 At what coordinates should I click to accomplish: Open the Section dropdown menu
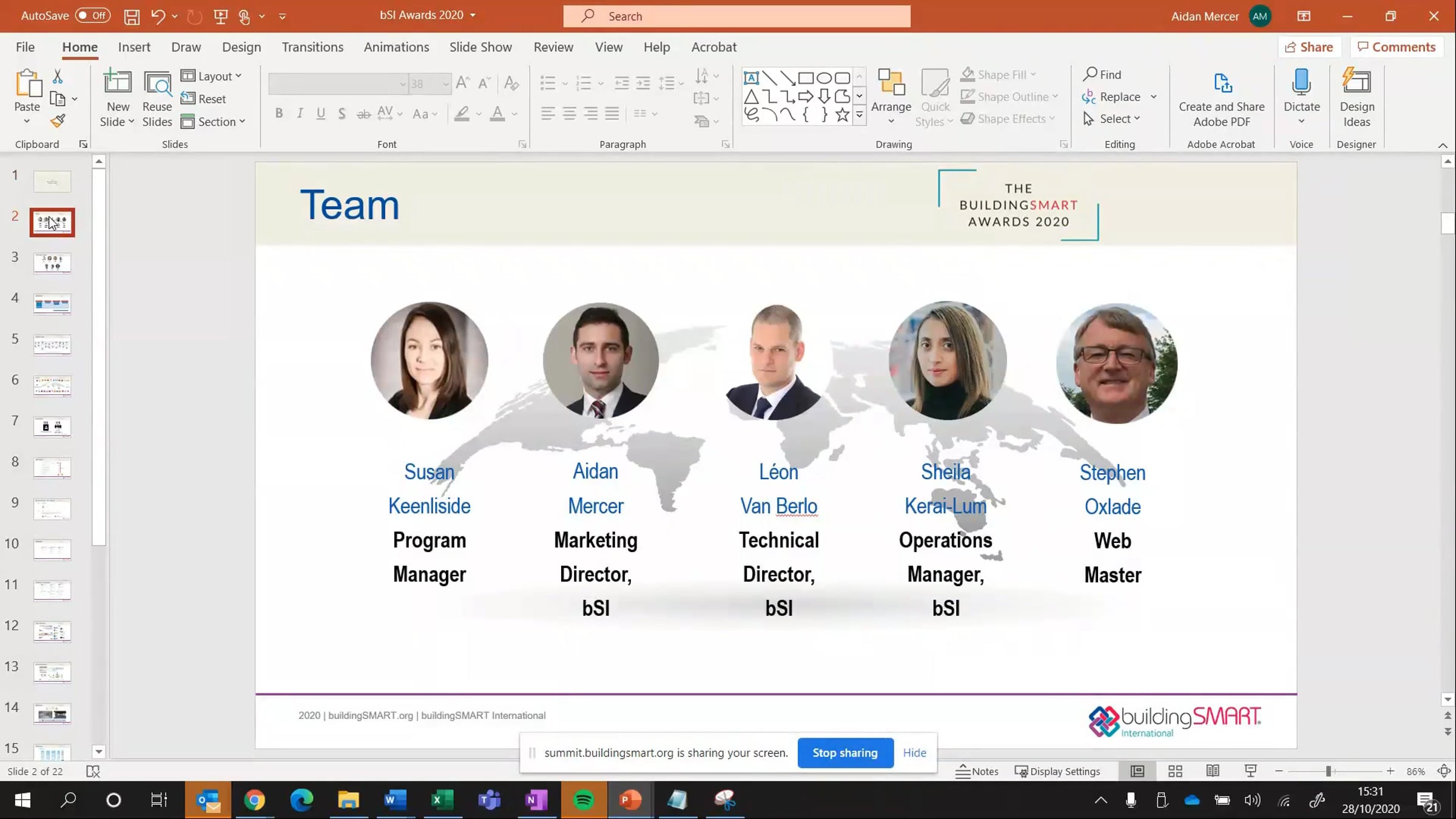click(x=213, y=121)
